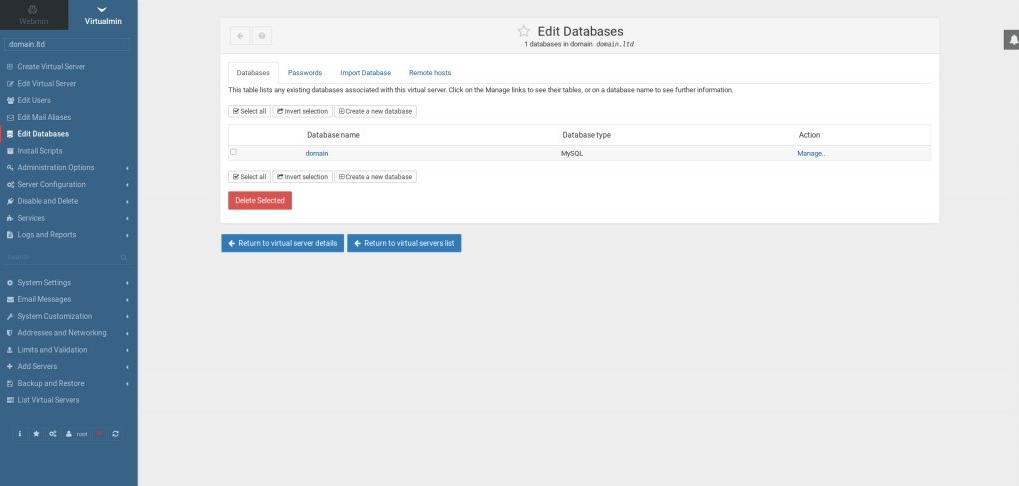Click the Manage link for domain database

(811, 153)
